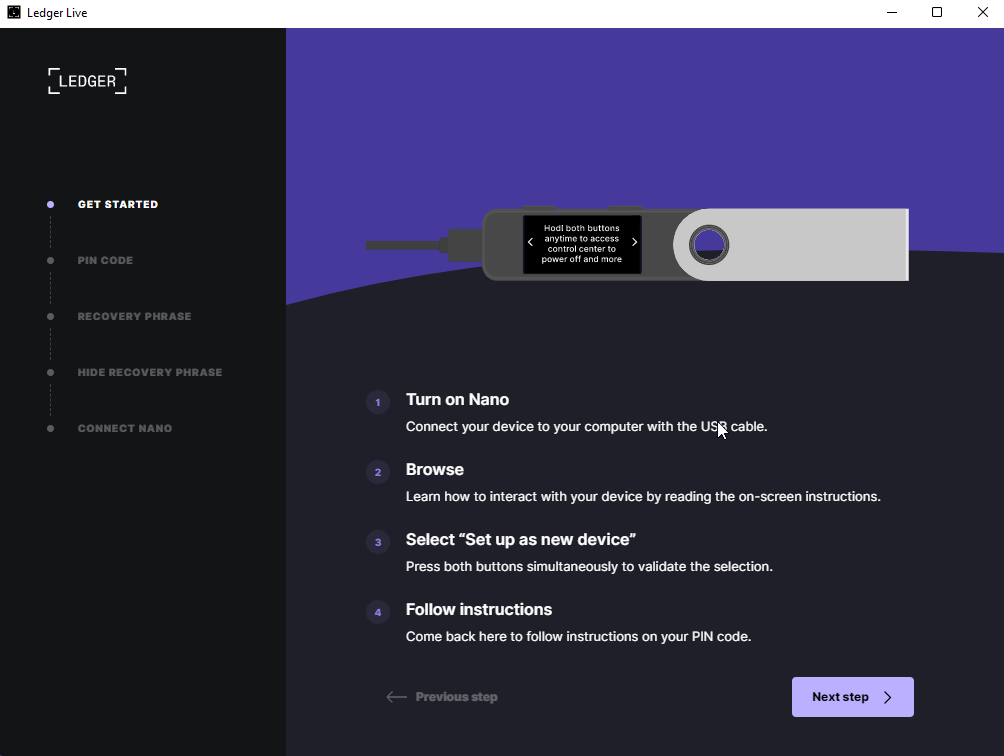The image size is (1004, 756).
Task: Click the Ledger logo in the sidebar
Action: pos(87,81)
